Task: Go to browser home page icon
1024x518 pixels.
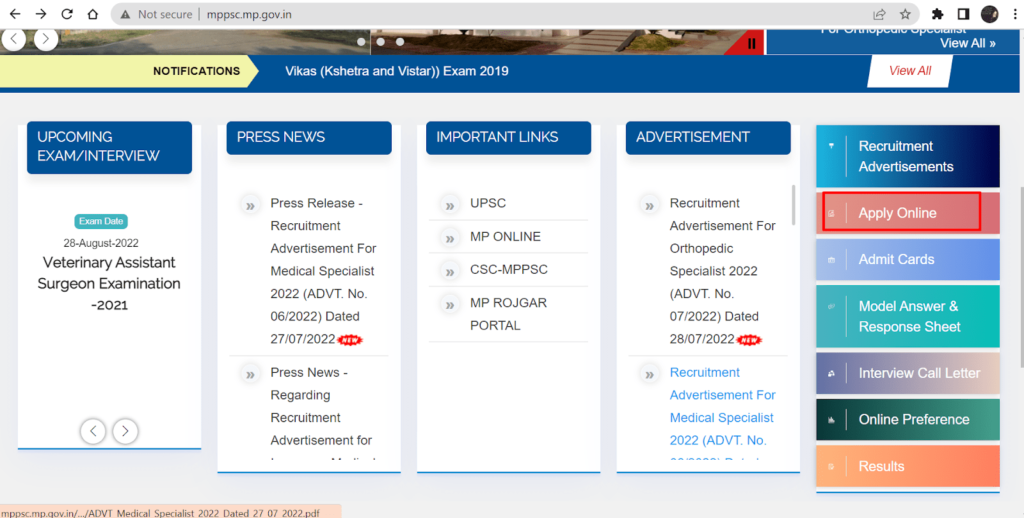Action: (93, 15)
